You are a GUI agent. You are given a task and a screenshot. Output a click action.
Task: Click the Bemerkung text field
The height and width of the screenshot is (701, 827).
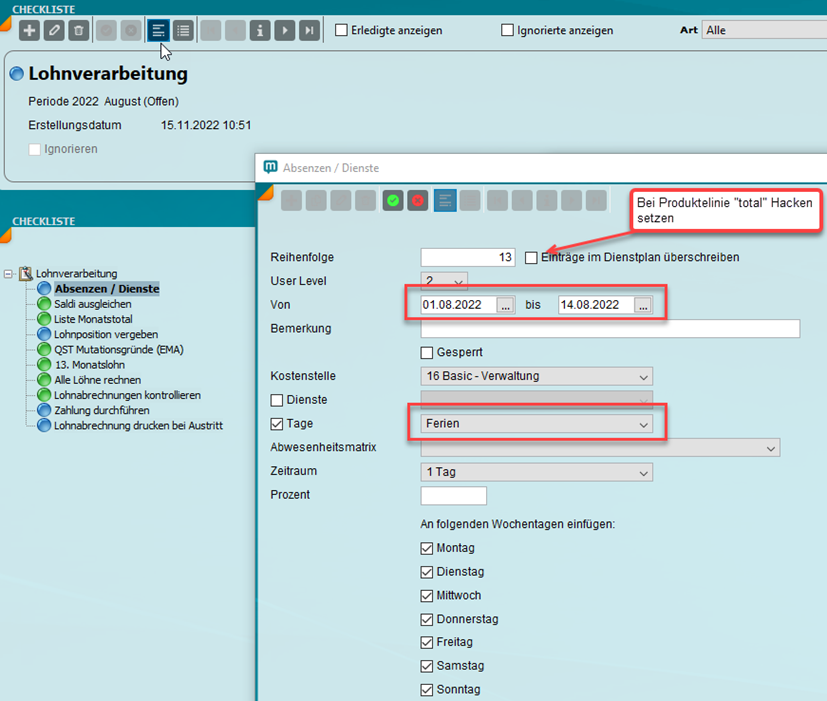pyautogui.click(x=610, y=329)
